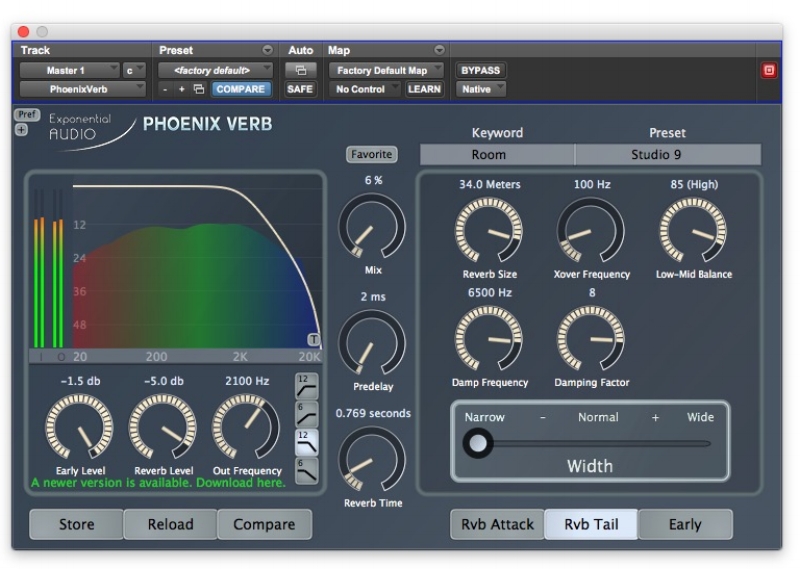Click the 0.769 seconds reverb time value

(x=373, y=413)
